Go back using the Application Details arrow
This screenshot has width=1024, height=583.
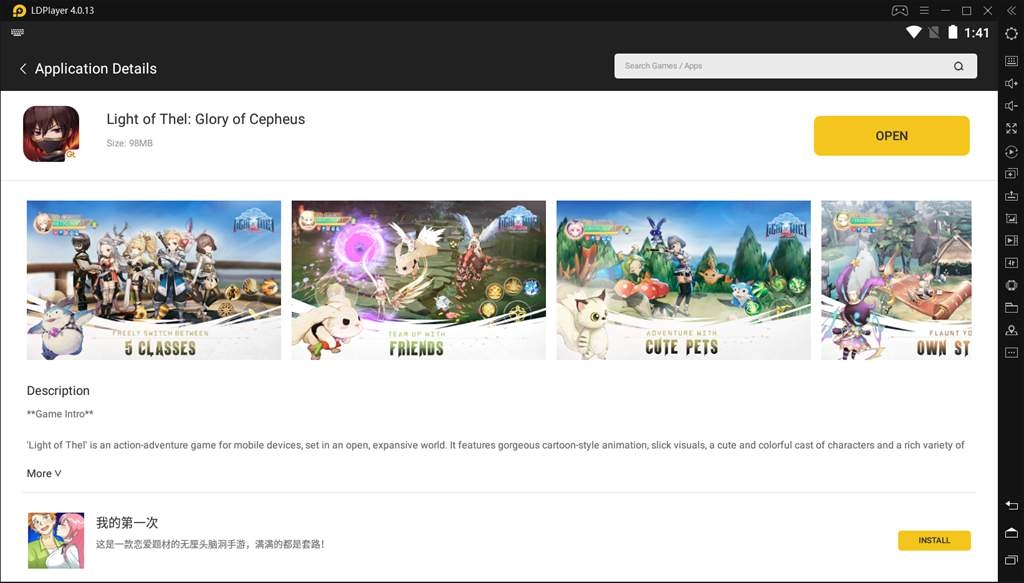[x=23, y=69]
